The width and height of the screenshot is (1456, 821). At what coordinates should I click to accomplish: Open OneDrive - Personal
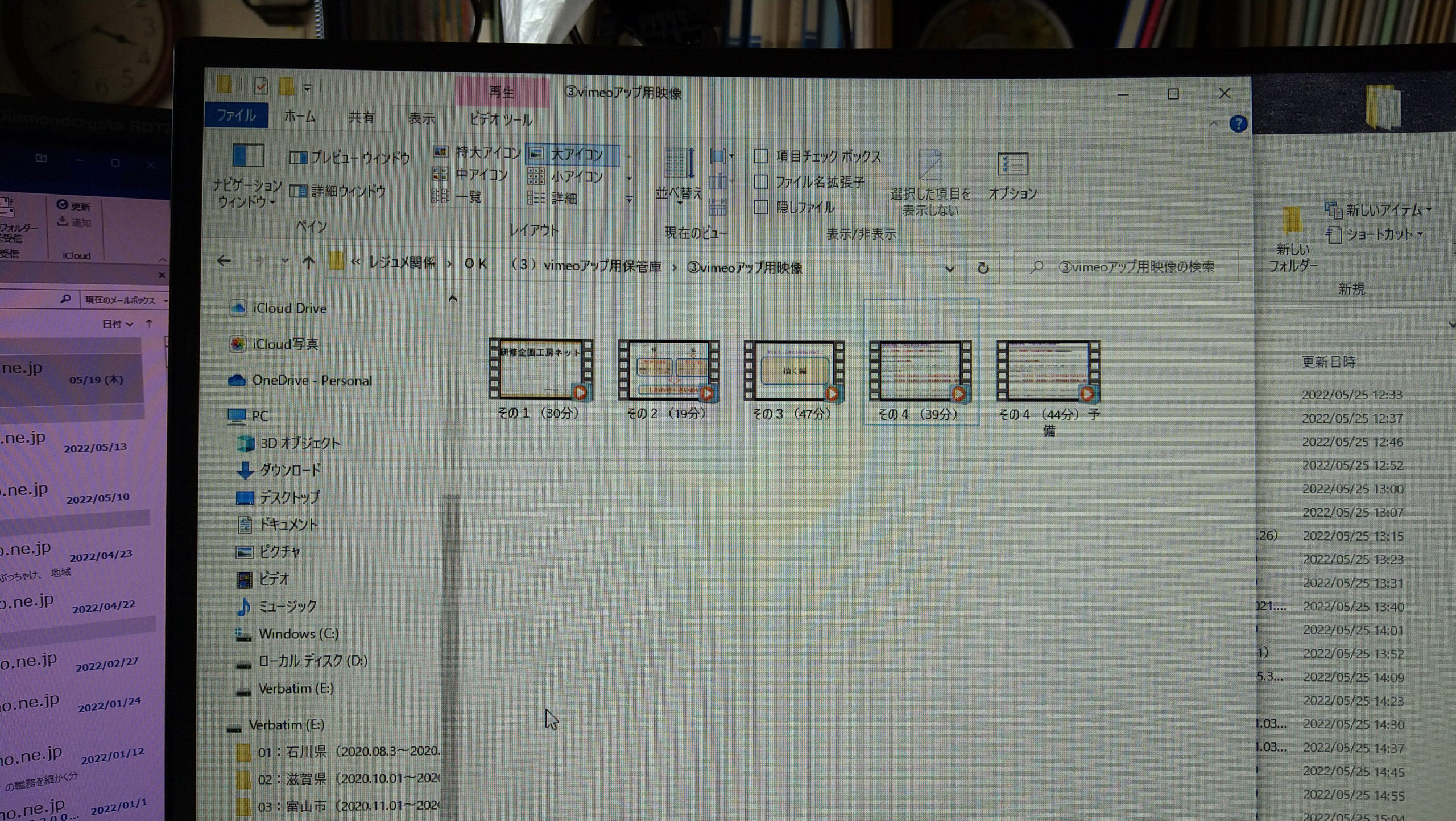(x=300, y=380)
